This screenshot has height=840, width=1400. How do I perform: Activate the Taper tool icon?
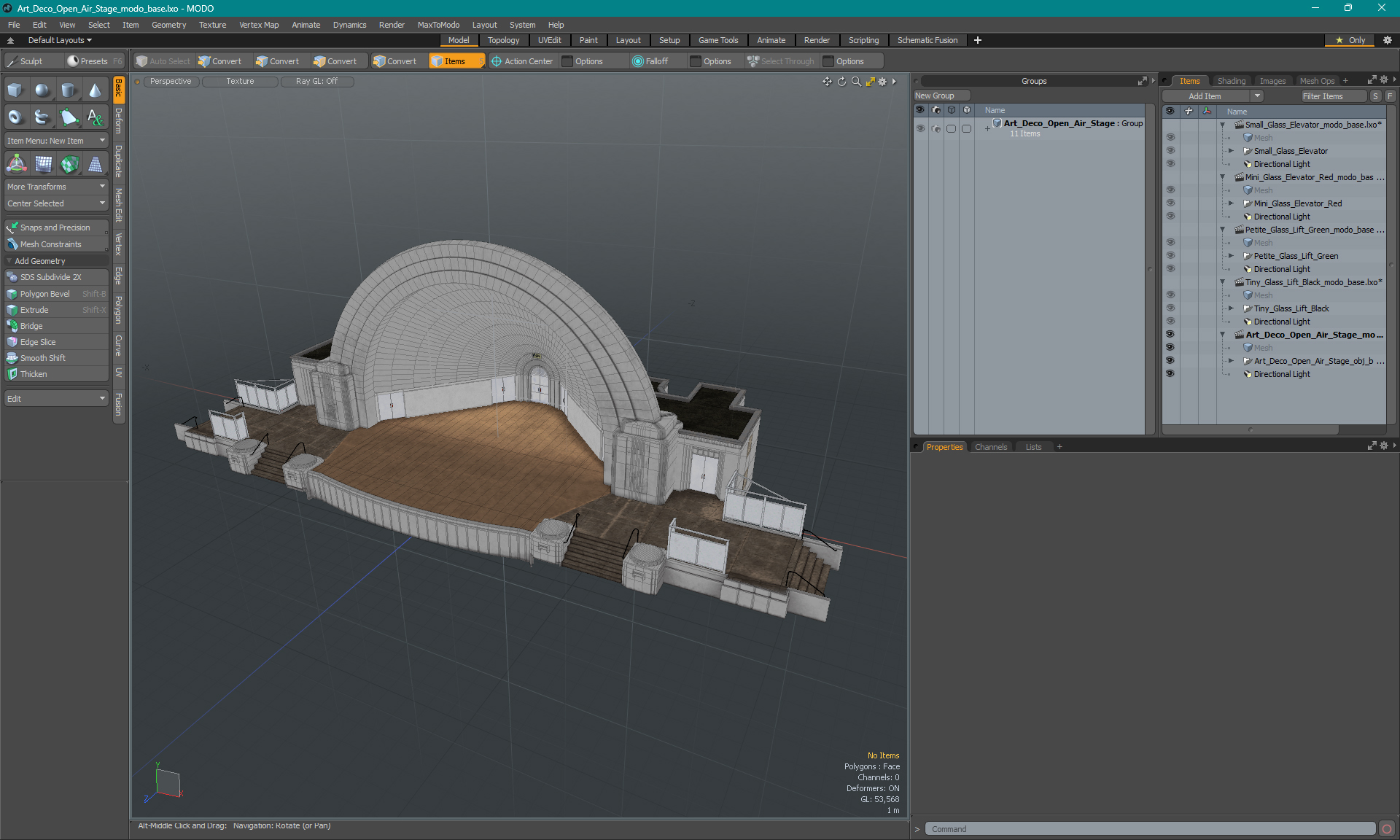coord(95,164)
